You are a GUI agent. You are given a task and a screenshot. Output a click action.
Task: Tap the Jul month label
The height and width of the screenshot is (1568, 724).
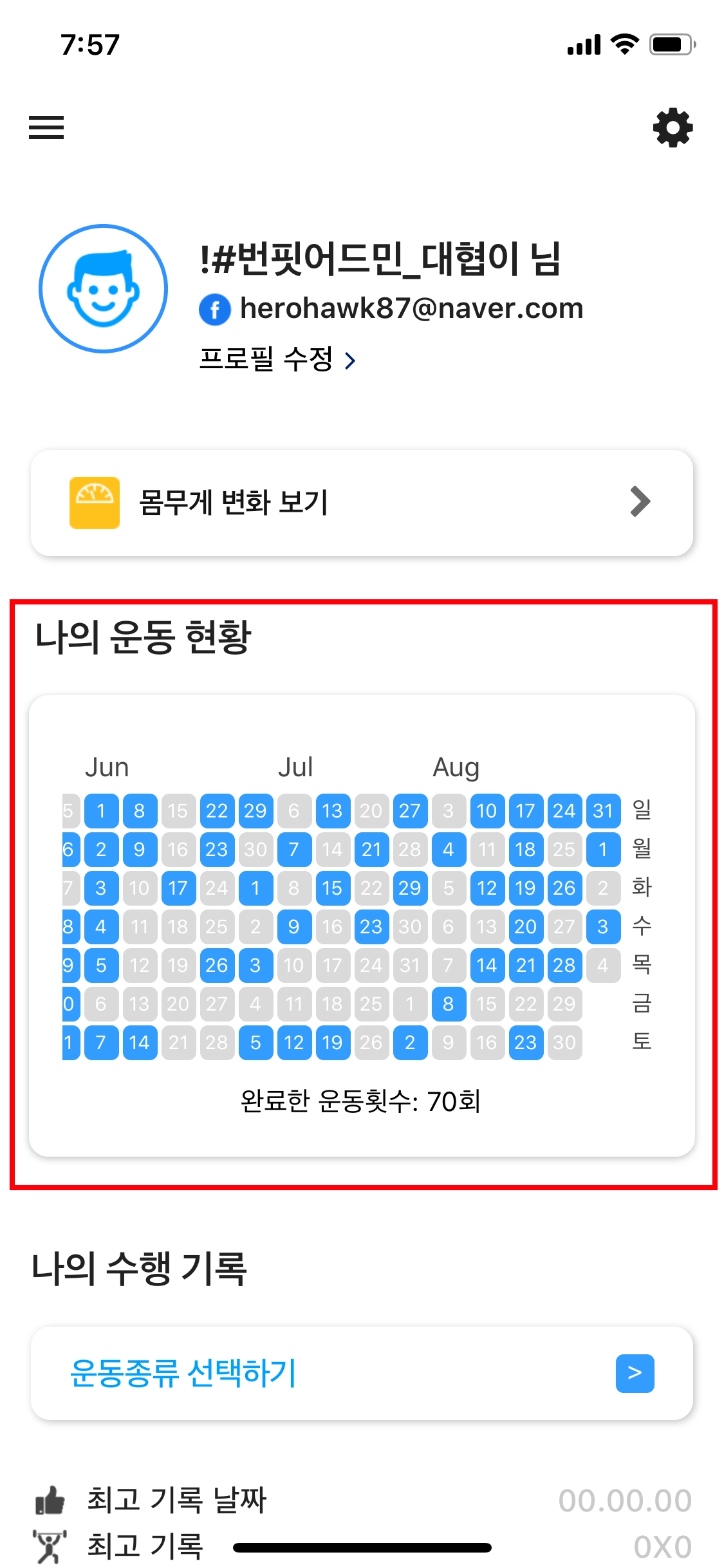click(x=295, y=767)
